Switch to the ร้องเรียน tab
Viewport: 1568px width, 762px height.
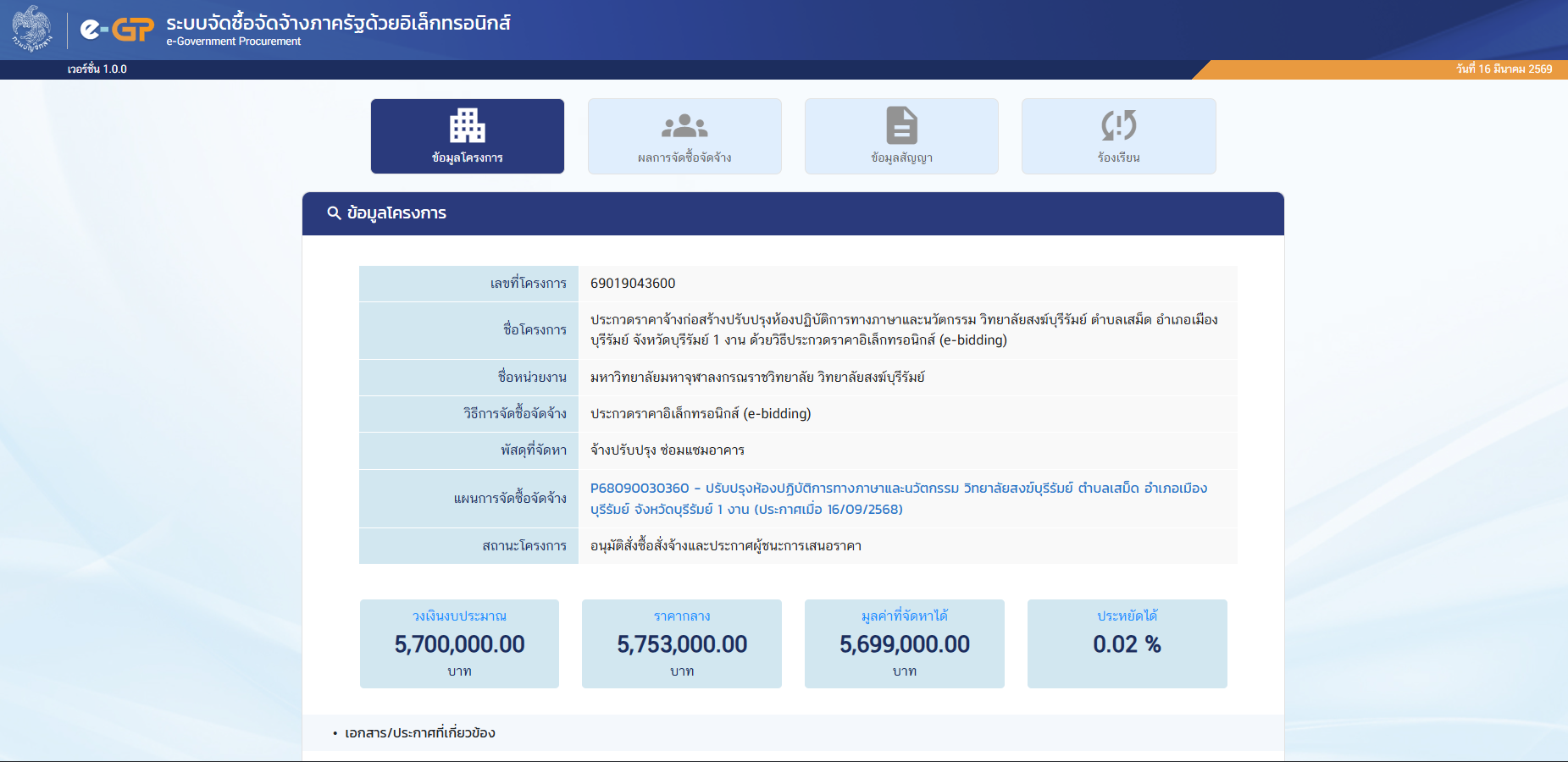click(1117, 136)
